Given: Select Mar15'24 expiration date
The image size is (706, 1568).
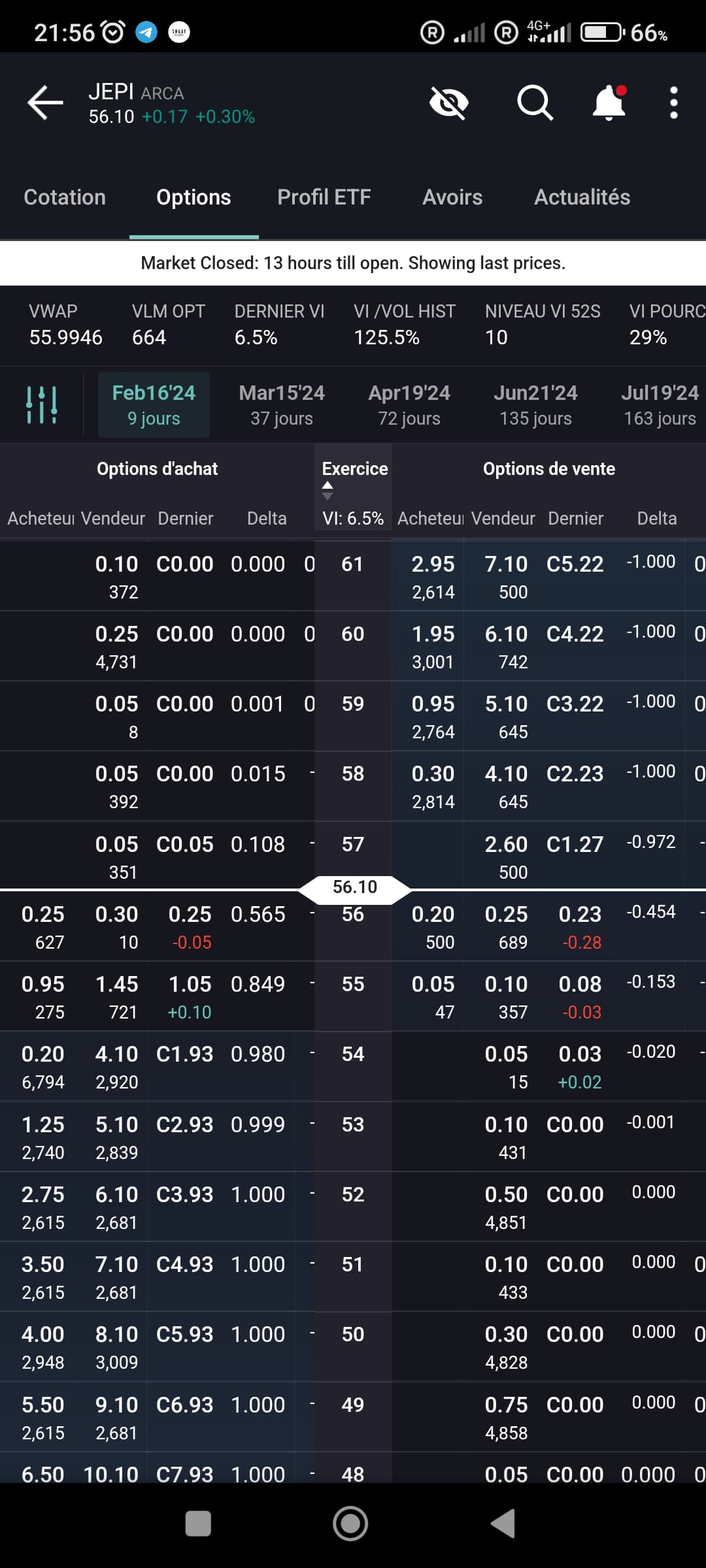Looking at the screenshot, I should 282,405.
